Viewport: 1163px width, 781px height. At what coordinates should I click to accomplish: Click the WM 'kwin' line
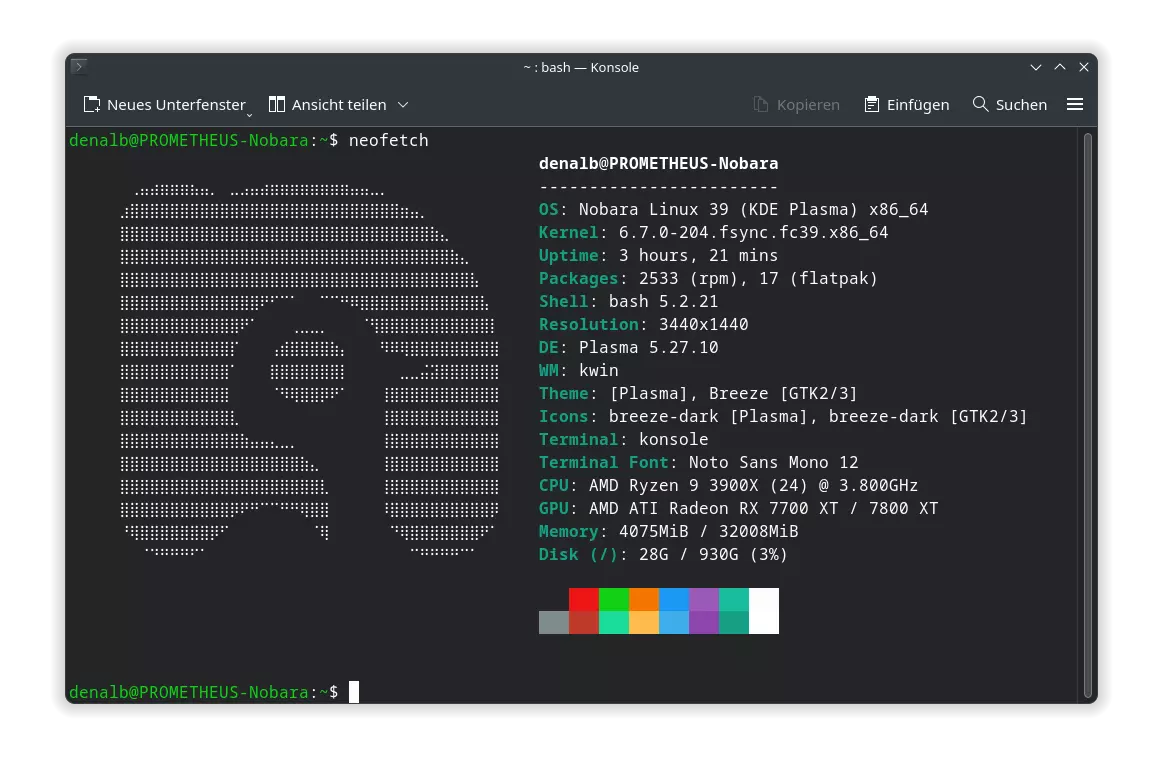(x=579, y=370)
